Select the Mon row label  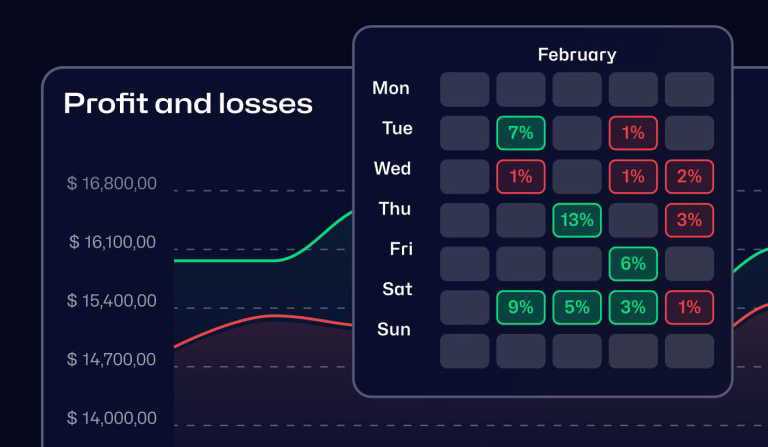click(x=391, y=88)
